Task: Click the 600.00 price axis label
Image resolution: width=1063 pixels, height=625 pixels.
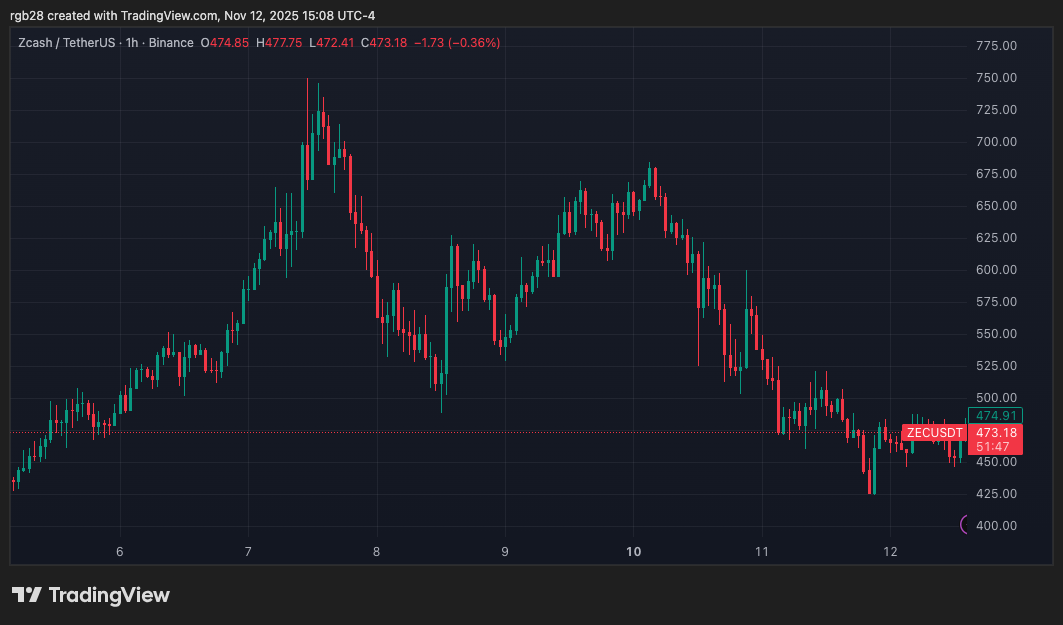Action: 996,270
